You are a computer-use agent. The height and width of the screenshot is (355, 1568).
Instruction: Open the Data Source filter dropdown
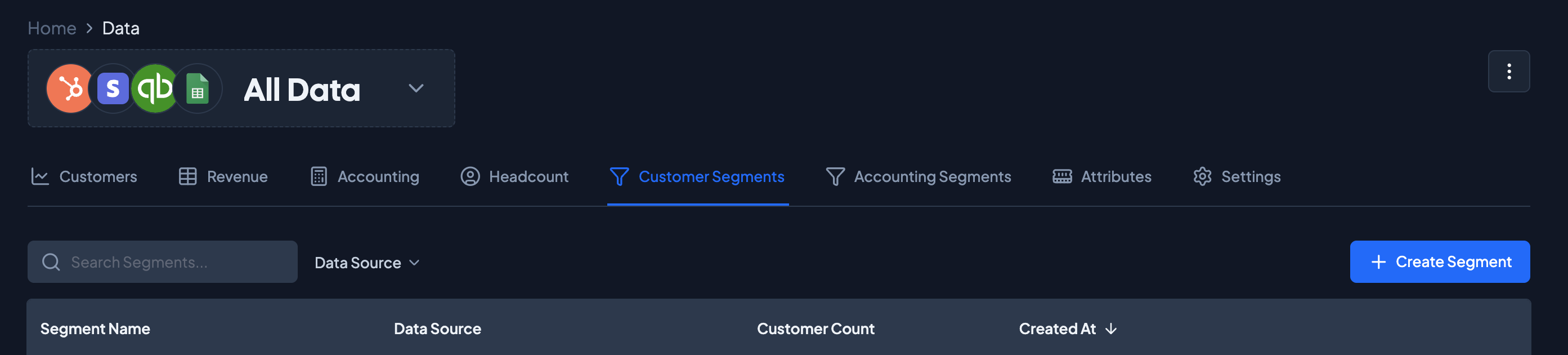click(367, 263)
